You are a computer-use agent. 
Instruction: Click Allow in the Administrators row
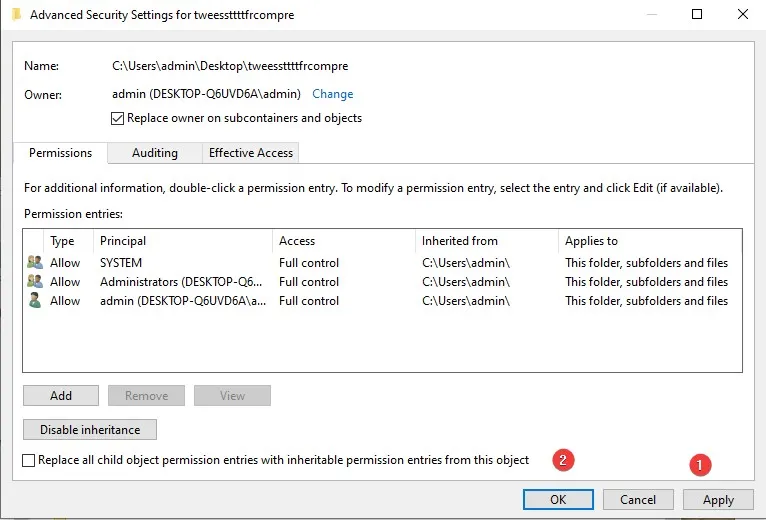65,282
